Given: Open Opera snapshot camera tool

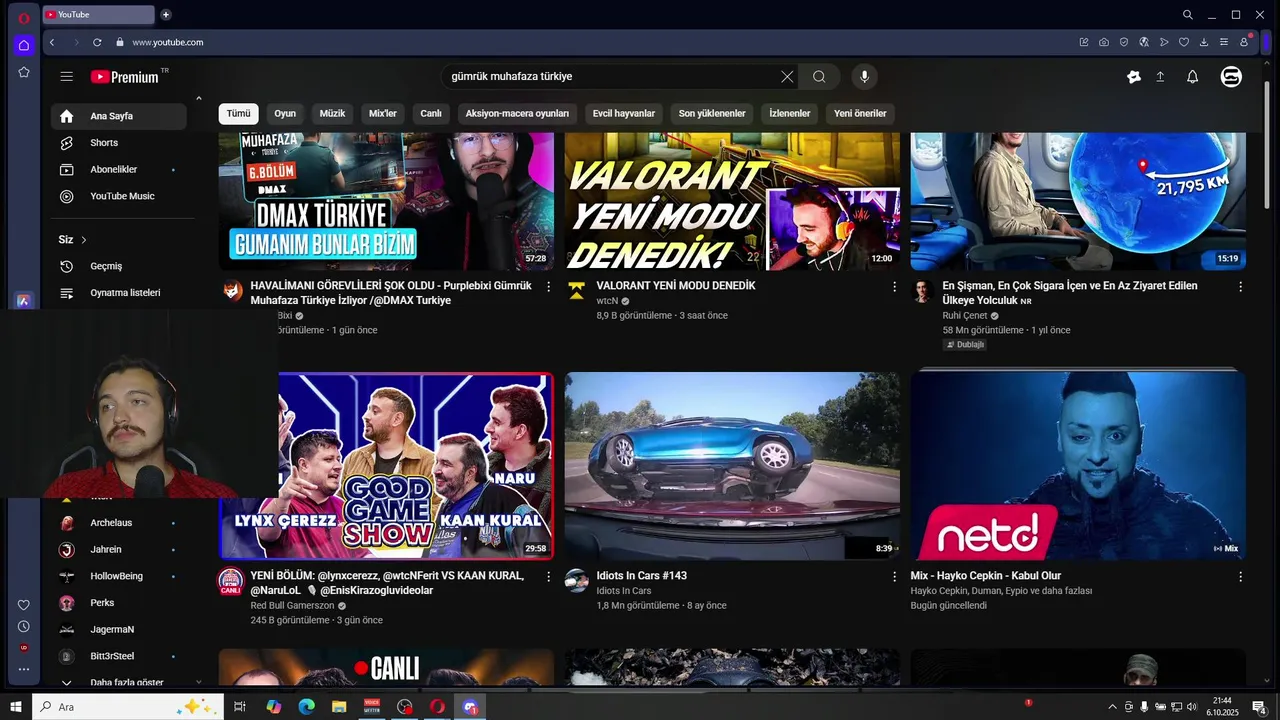Looking at the screenshot, I should tap(1104, 42).
